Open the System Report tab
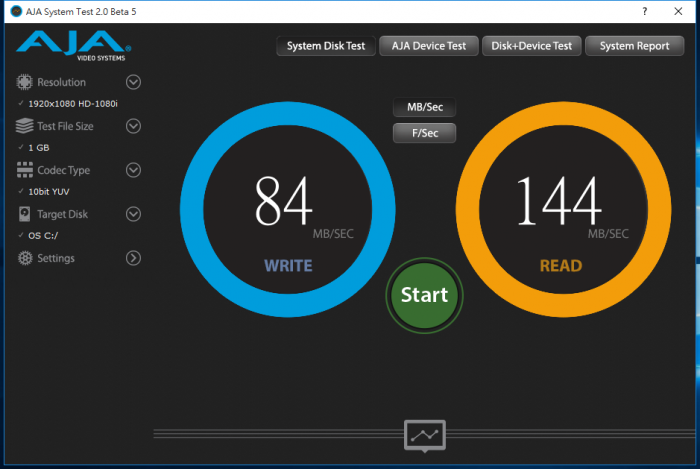Viewport: 700px width, 469px height. coord(634,46)
